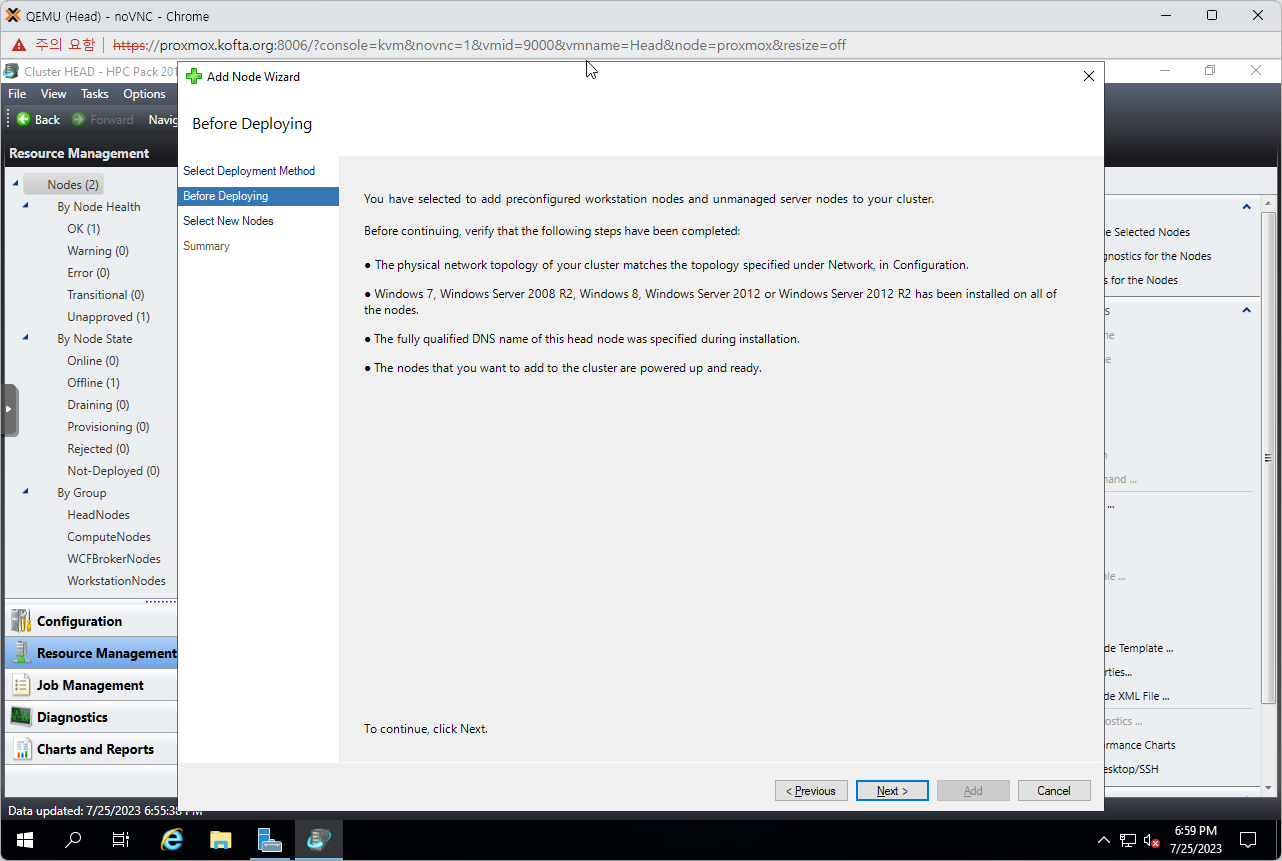Viewport: 1282px width, 861px height.
Task: Select Unapproved (1) node filter
Action: click(x=108, y=317)
